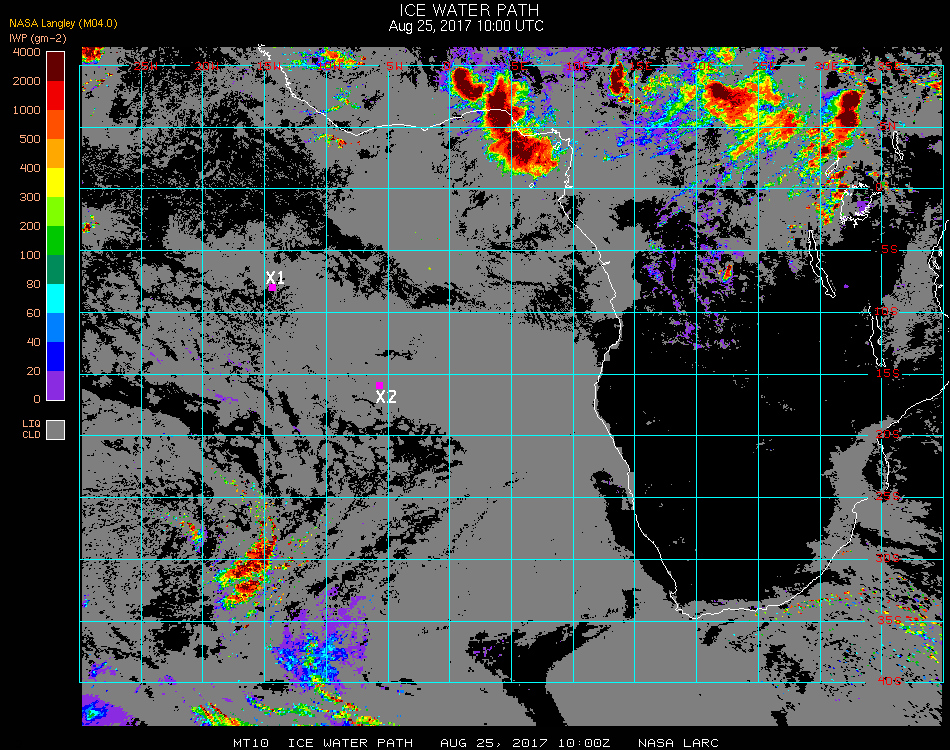Click the 'AUG 25, 2017 10:00Z' footer text
The width and height of the screenshot is (950, 750).
pyautogui.click(x=525, y=743)
